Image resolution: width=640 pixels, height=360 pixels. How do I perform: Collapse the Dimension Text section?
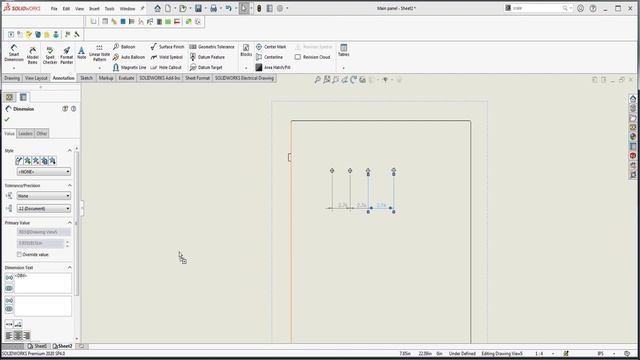coord(69,267)
